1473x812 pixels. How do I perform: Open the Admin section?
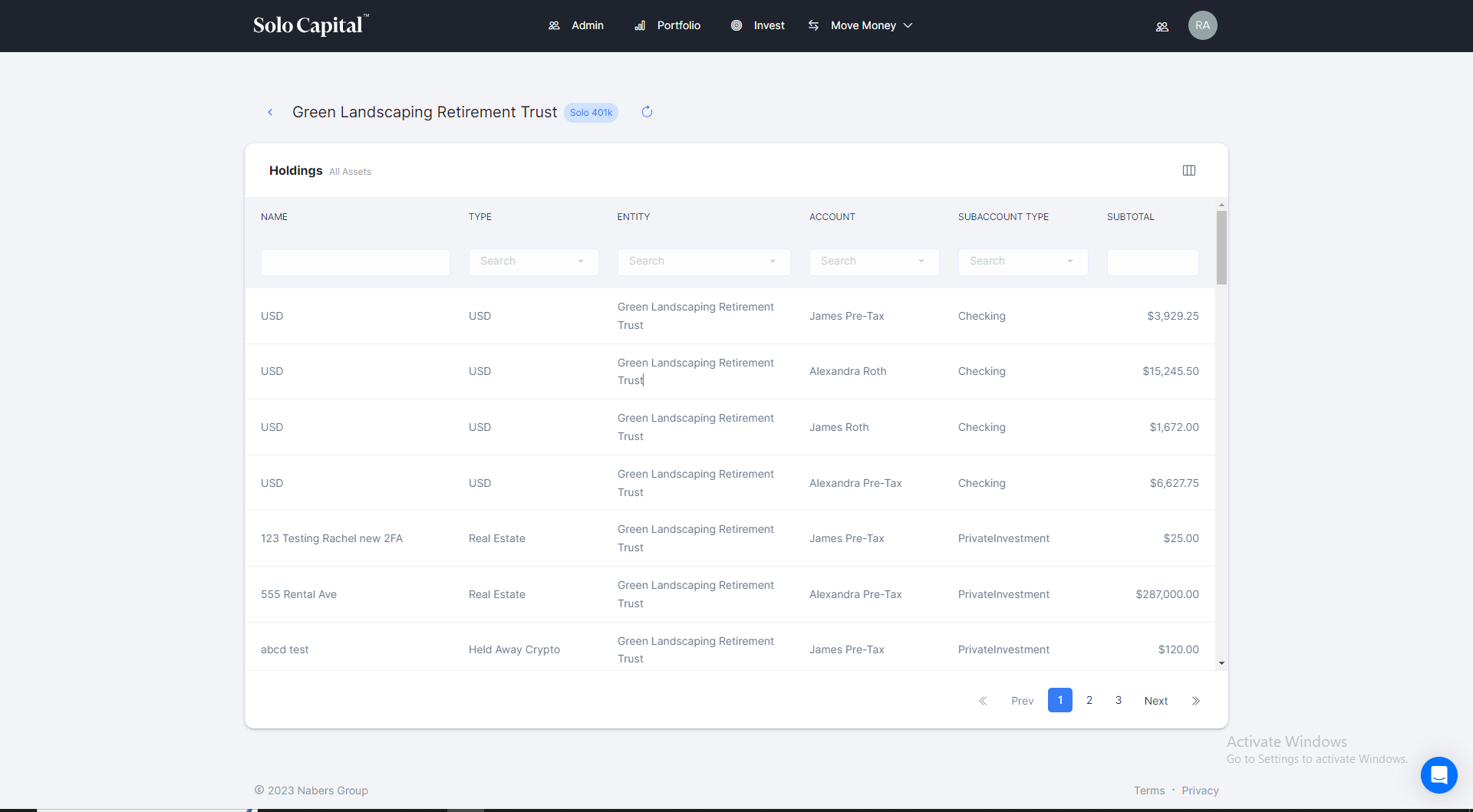point(576,25)
